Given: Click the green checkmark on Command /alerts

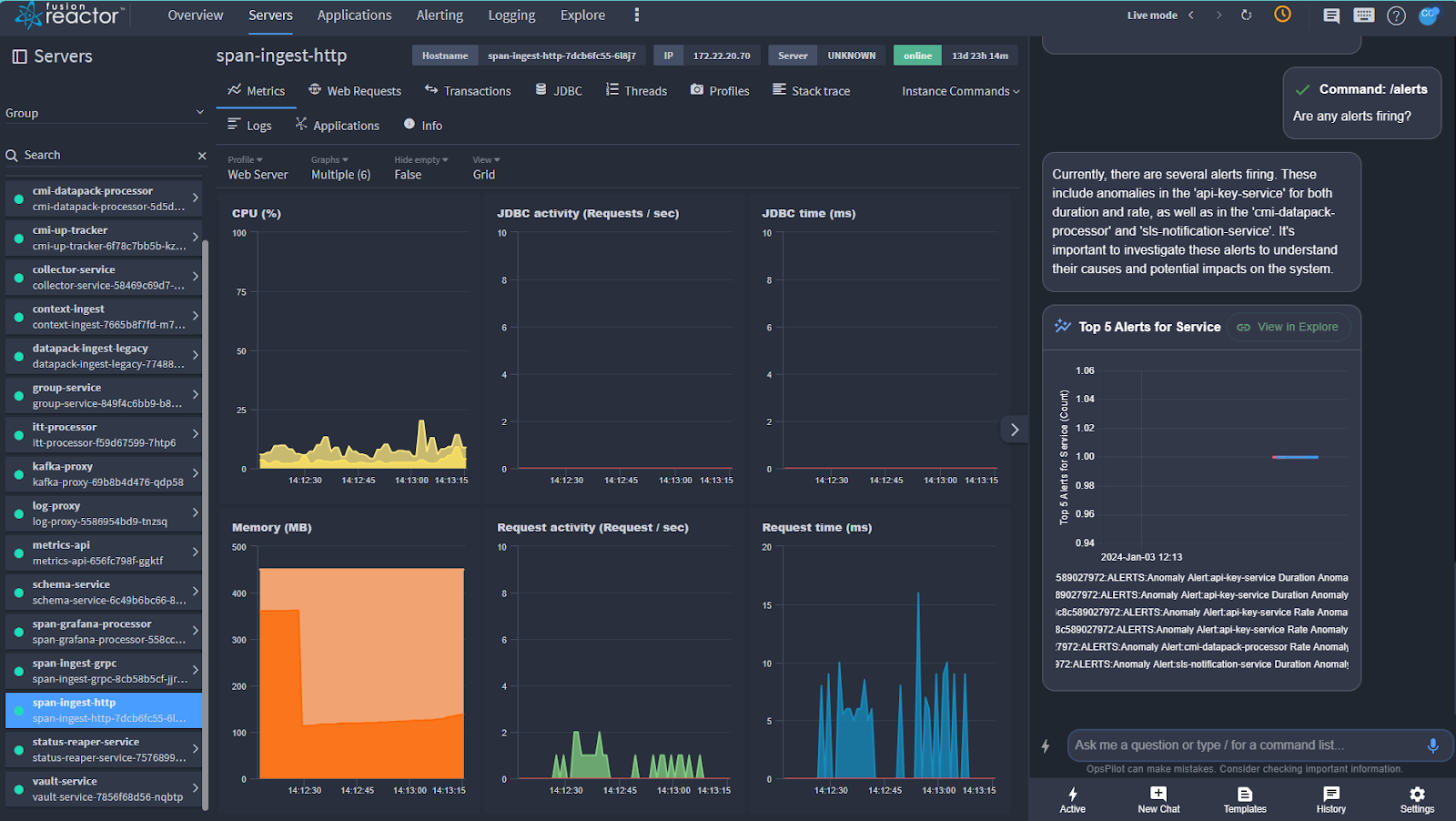Looking at the screenshot, I should 1302,90.
